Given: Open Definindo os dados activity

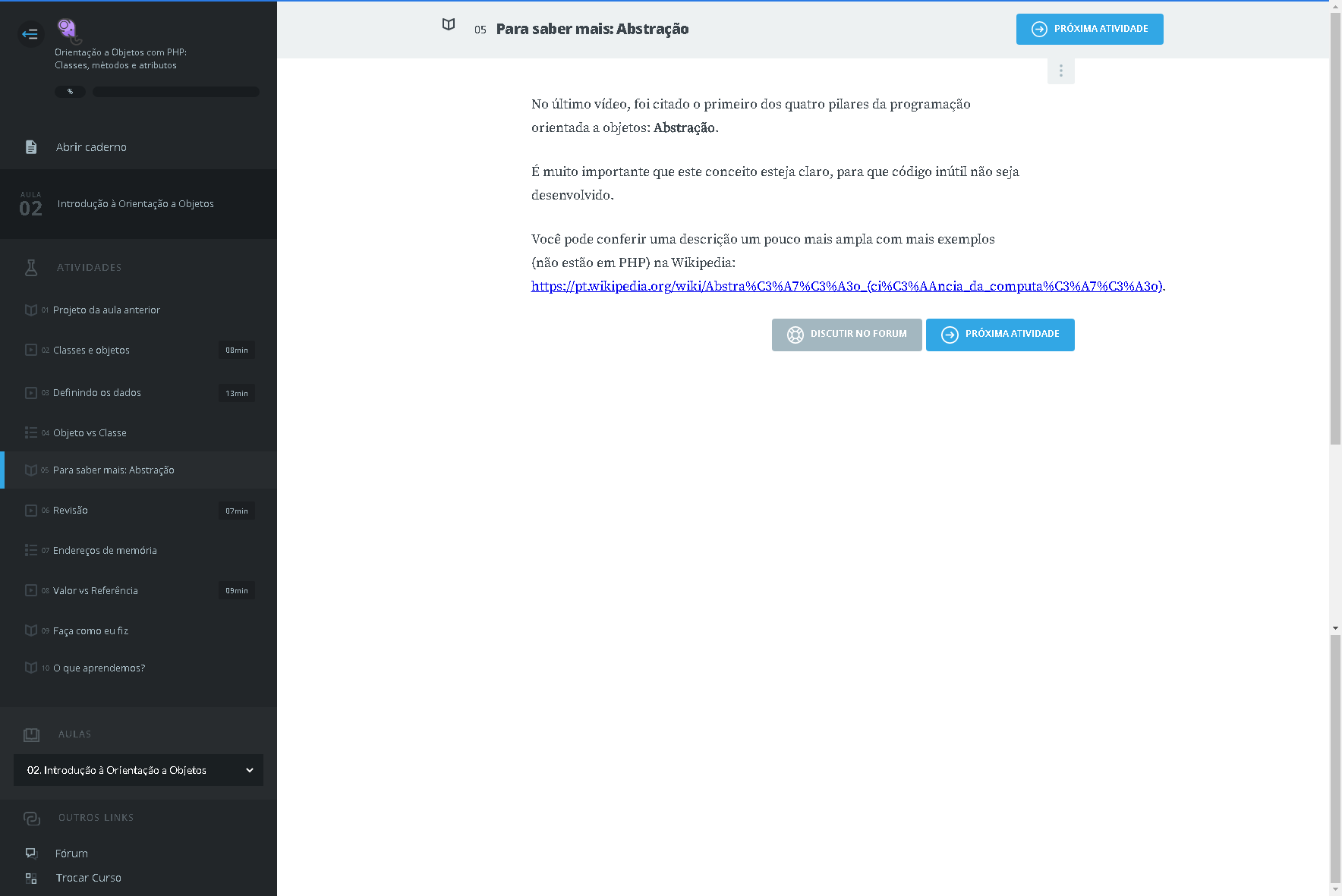Looking at the screenshot, I should click(x=97, y=393).
